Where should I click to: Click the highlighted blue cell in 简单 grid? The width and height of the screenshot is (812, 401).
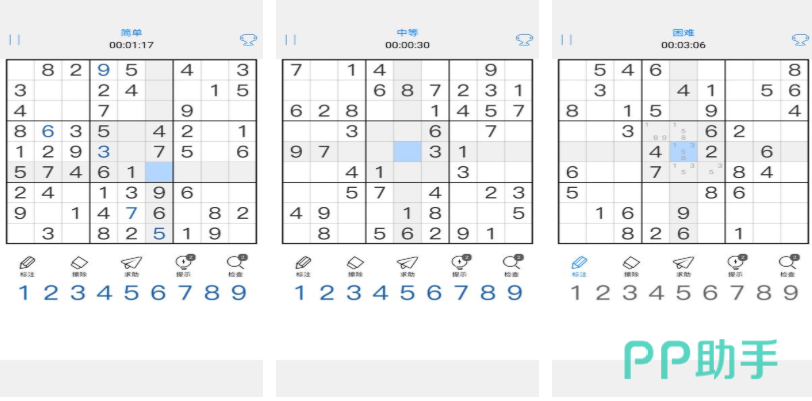[x=159, y=172]
